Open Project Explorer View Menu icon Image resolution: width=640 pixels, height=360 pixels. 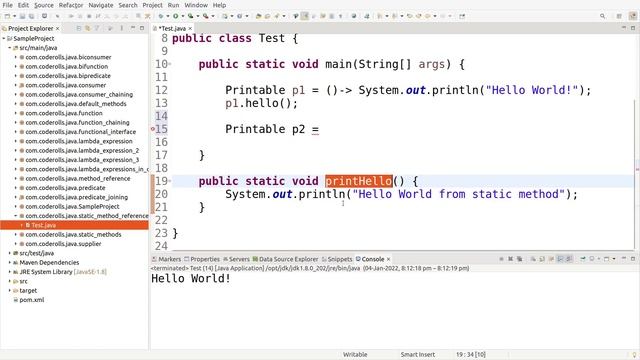[121, 29]
